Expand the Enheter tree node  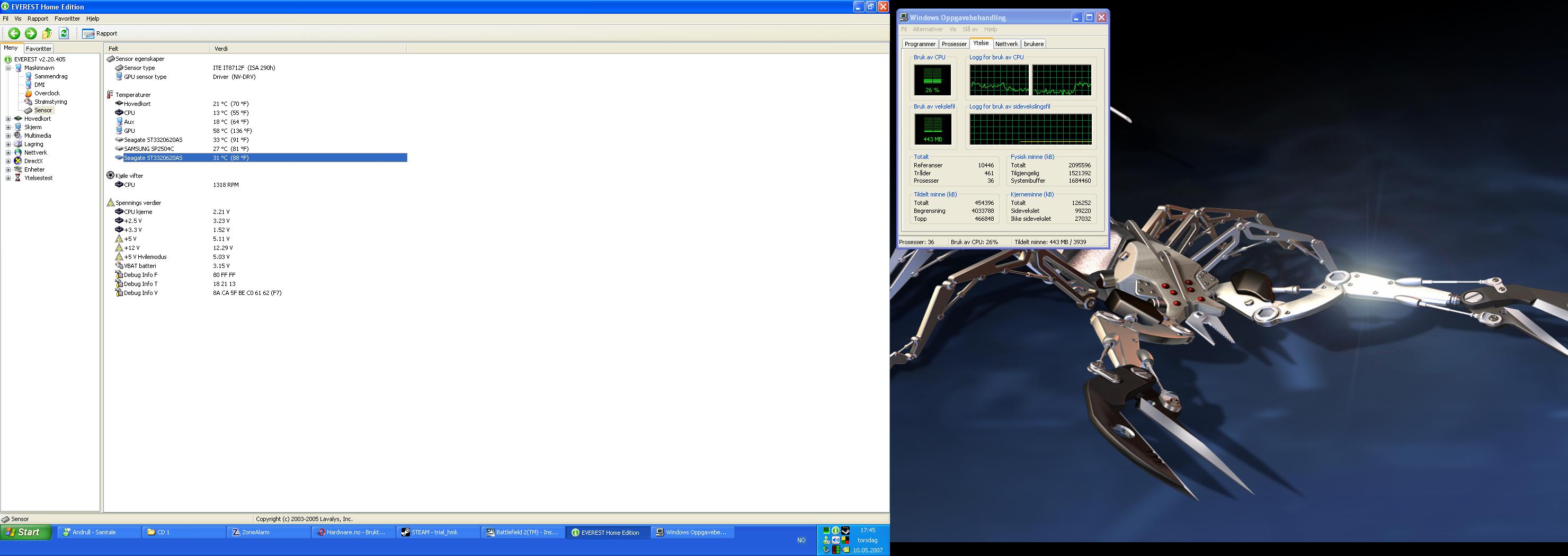point(8,170)
